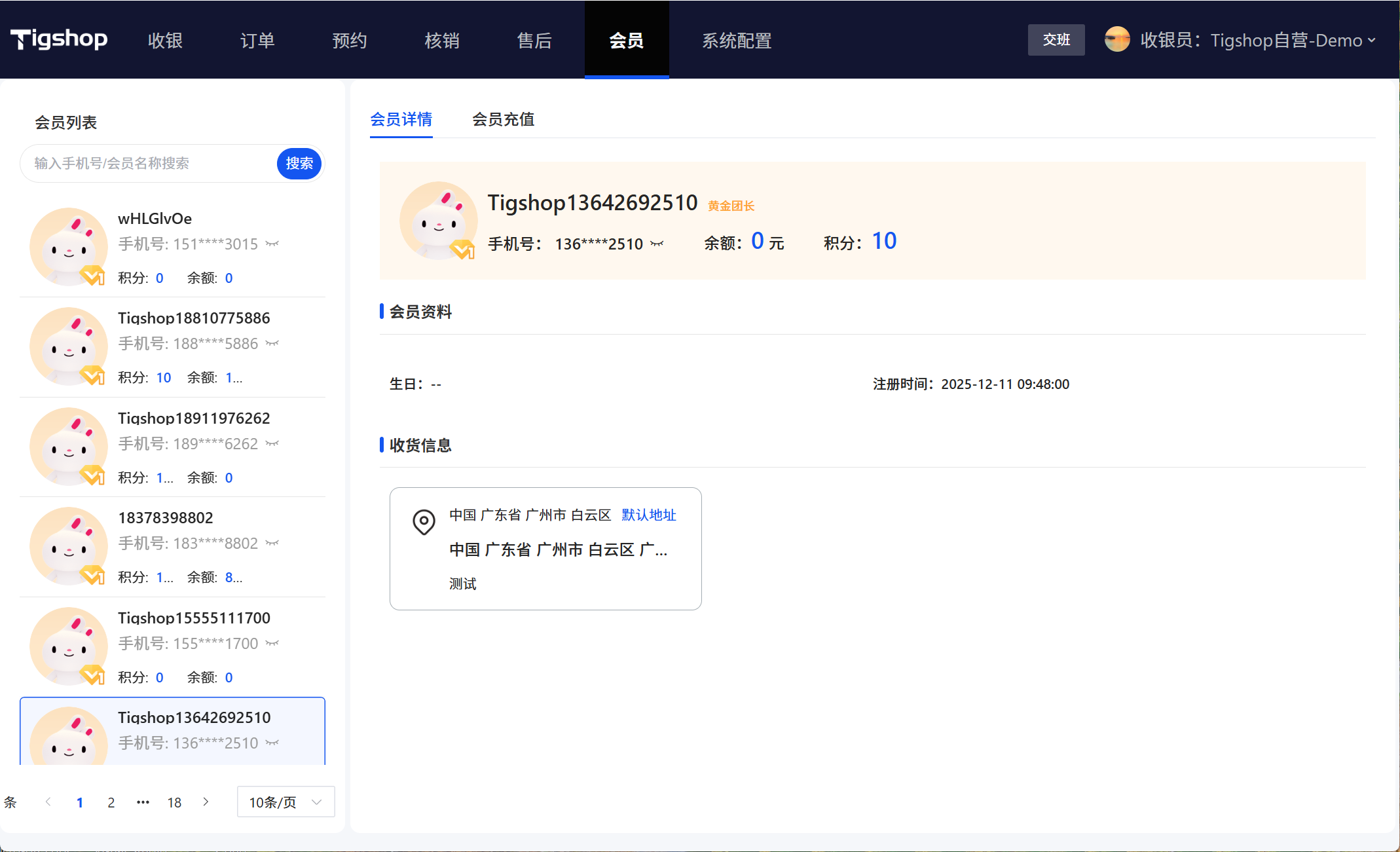Open the cashier account dropdown
The height and width of the screenshot is (852, 1400).
coord(1371,40)
